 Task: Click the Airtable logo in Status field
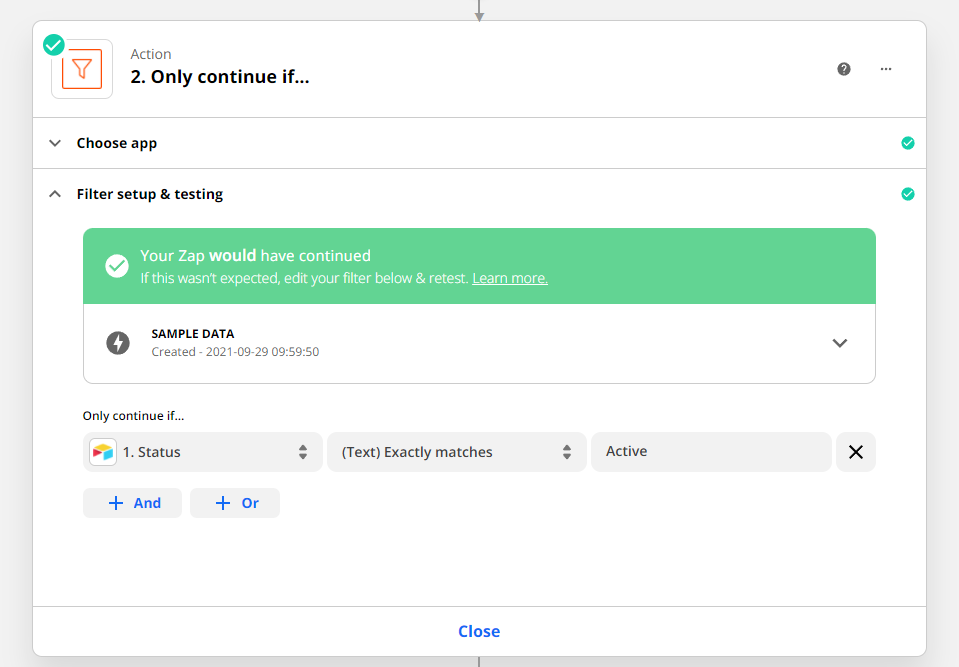[x=103, y=452]
